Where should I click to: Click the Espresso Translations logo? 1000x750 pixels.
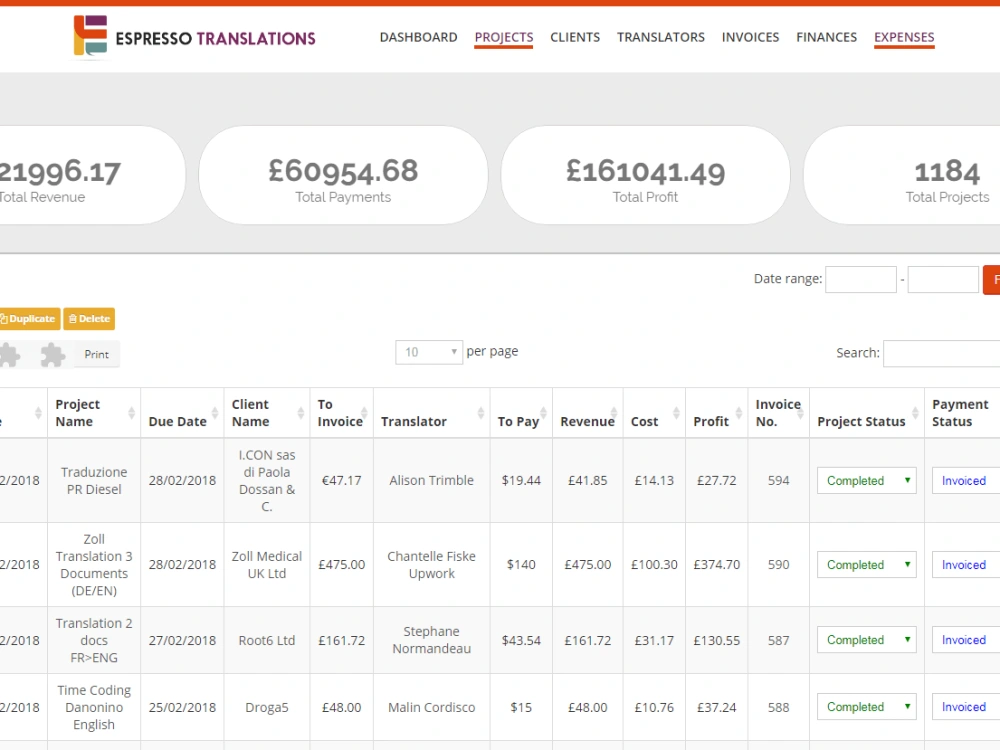pos(195,37)
